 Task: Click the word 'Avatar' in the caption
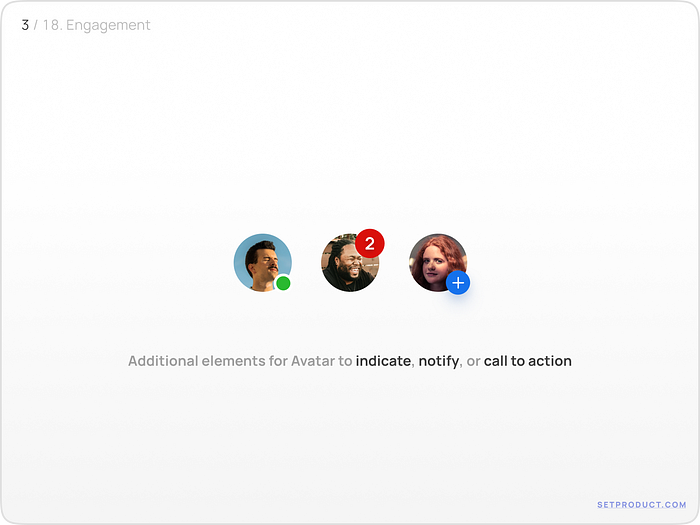tap(313, 361)
